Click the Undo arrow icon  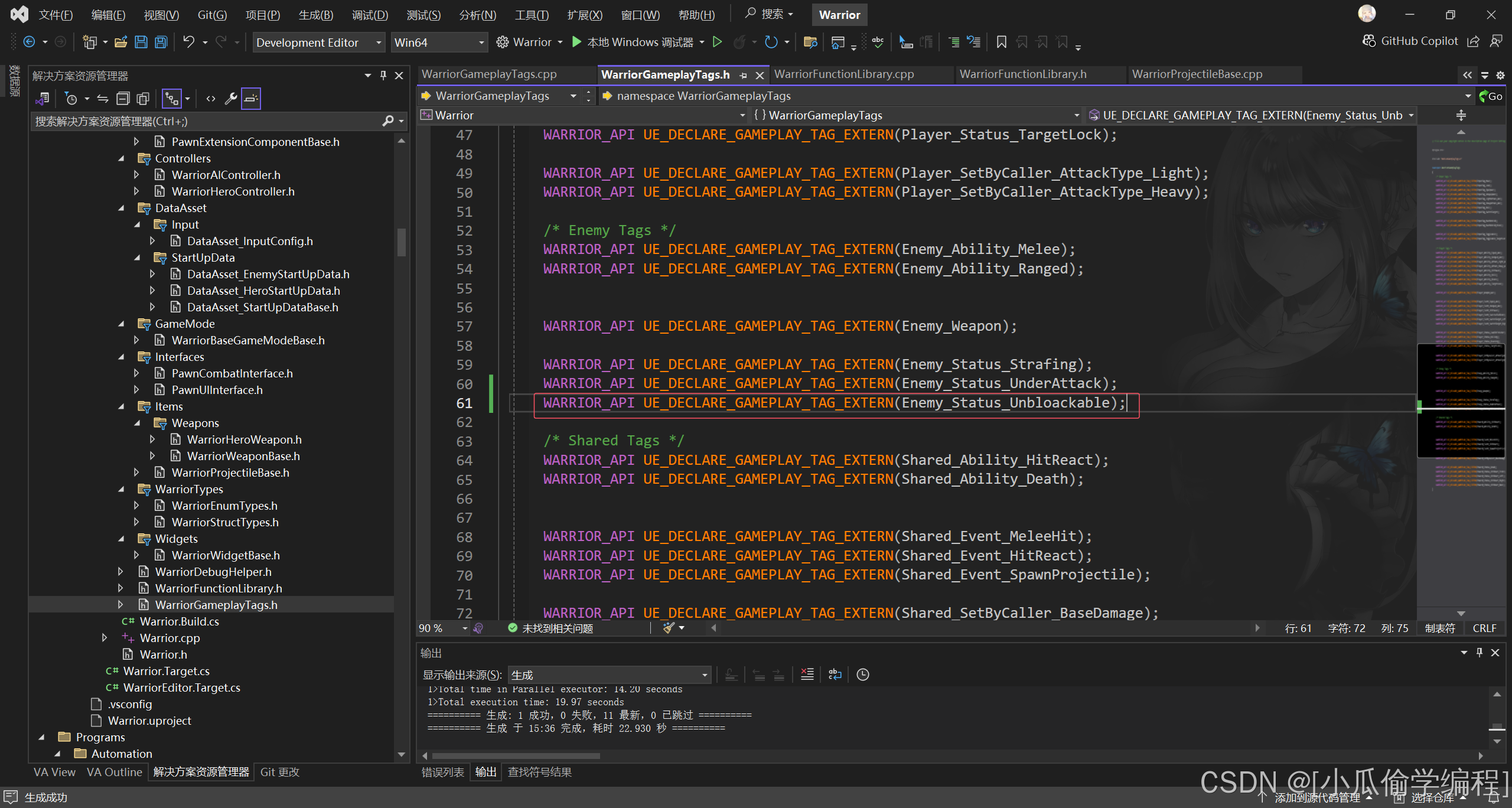188,42
